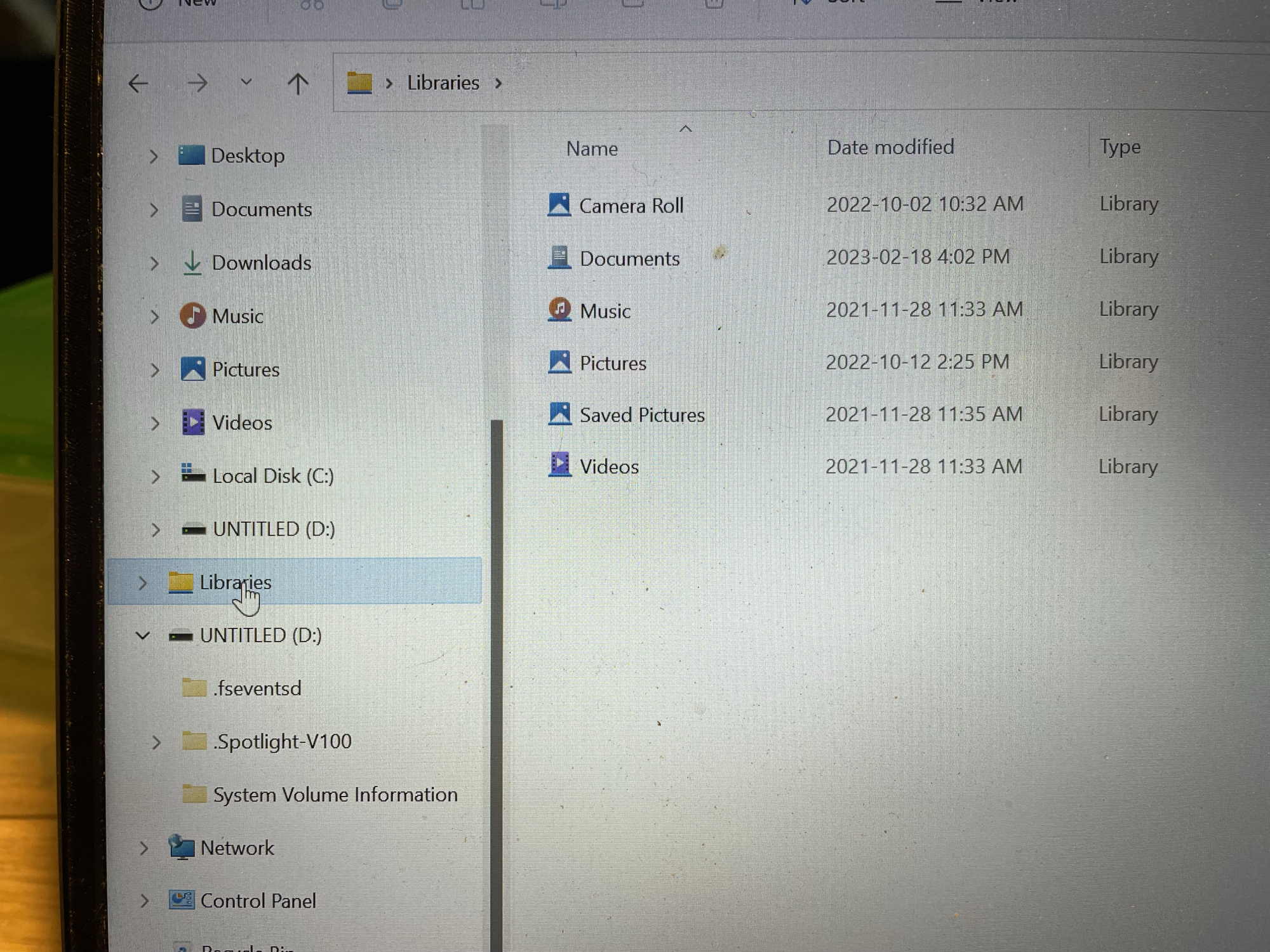The width and height of the screenshot is (1270, 952).
Task: Open the Saved Pictures library
Action: 641,415
